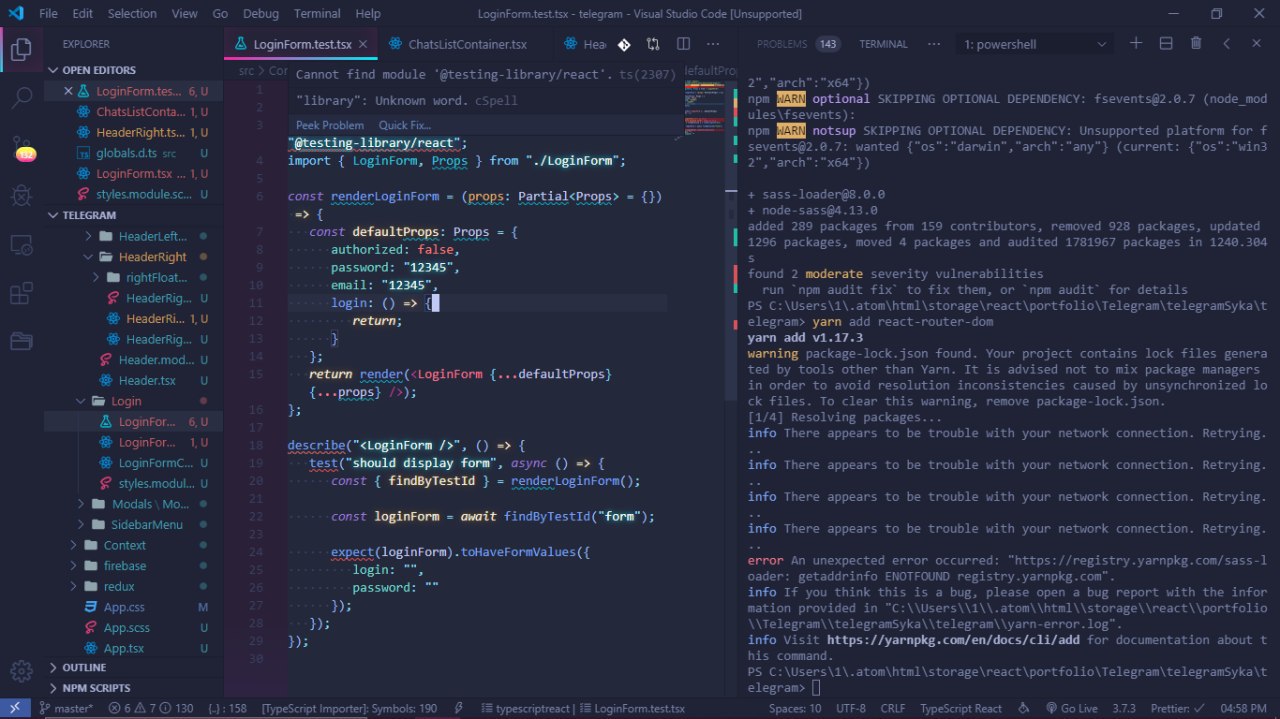Expand the redux folder
This screenshot has width=1280, height=719.
(133, 586)
